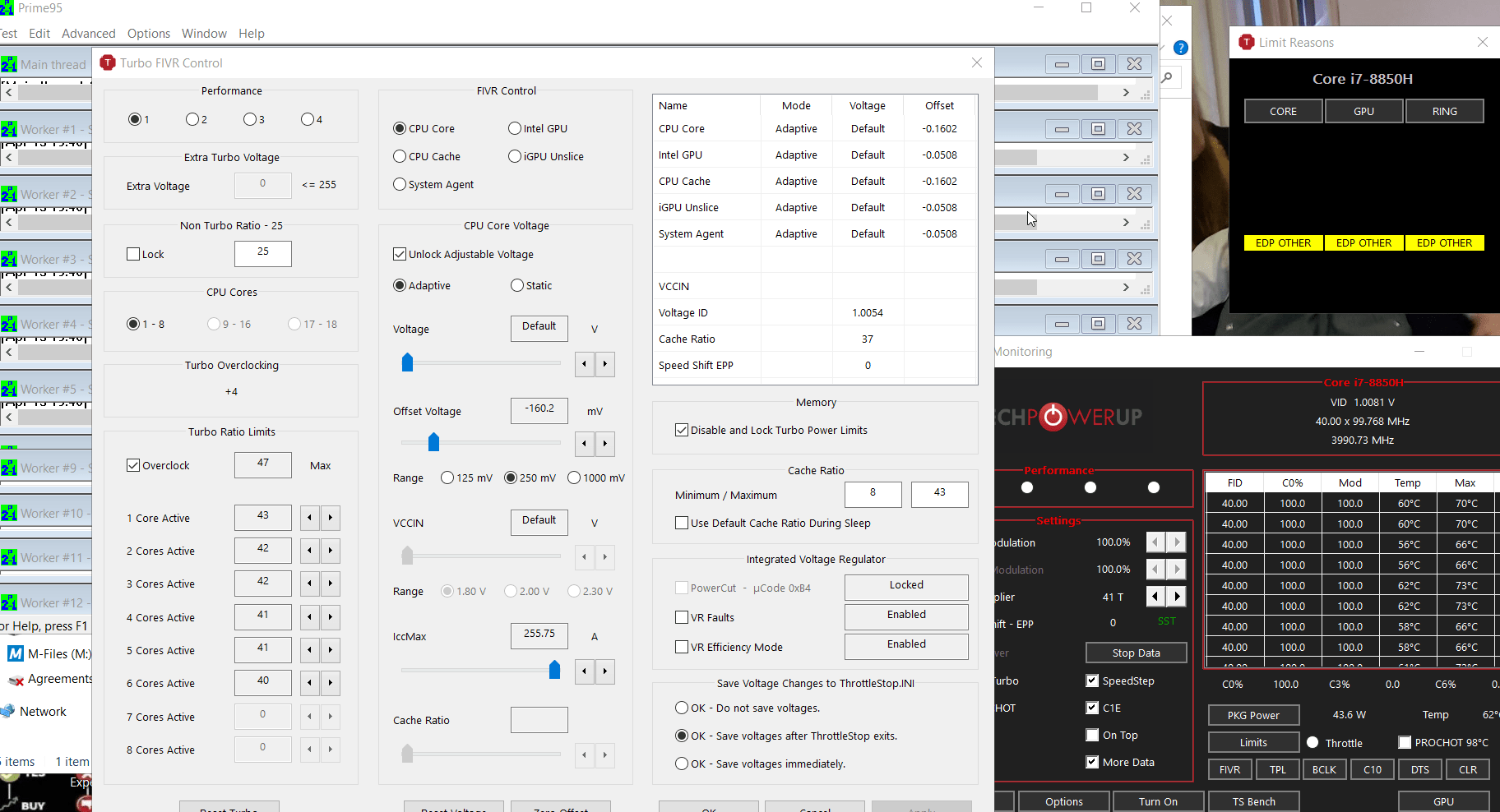Open the TPL settings button
This screenshot has height=812, width=1500.
1277,769
